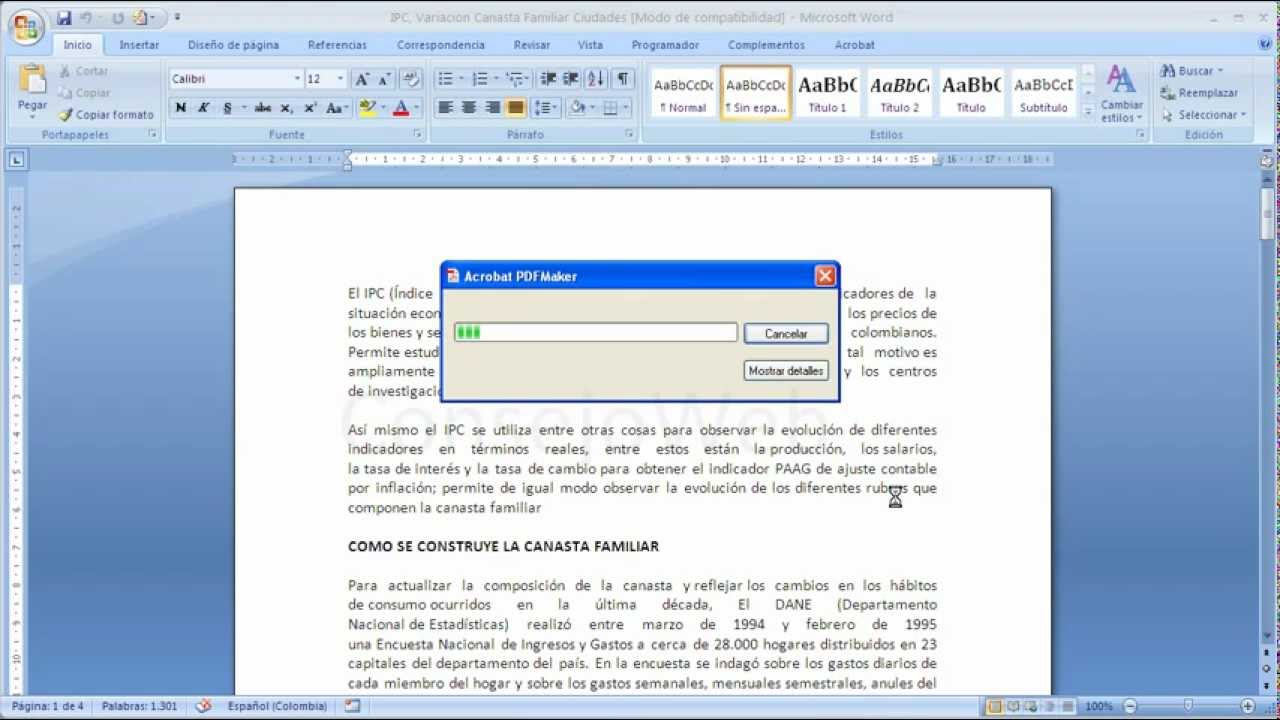
Task: Toggle bold (N) formatting
Action: pyautogui.click(x=180, y=108)
